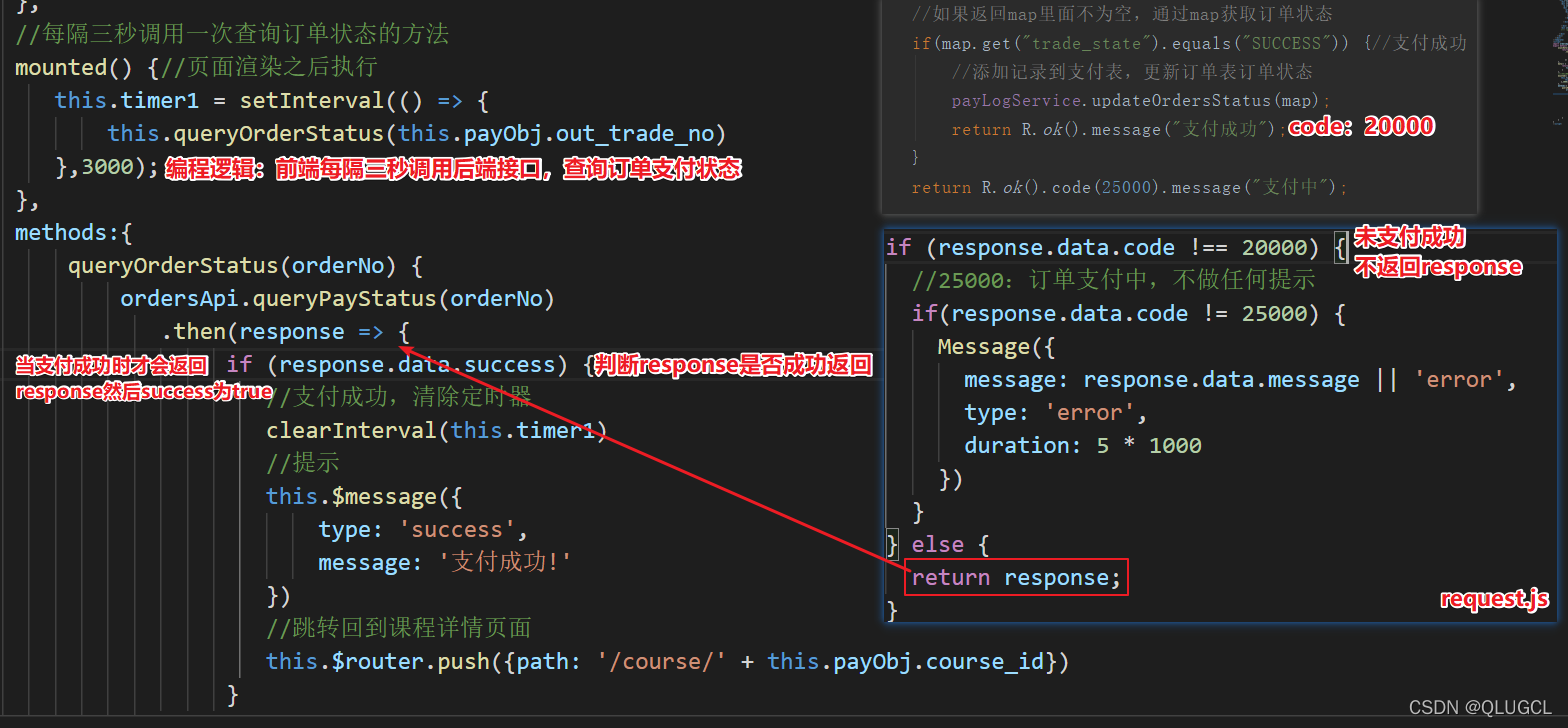Click 'return R.ok().code(25000).message("支付中");' line
Viewport: 1568px width, 728px height.
[x=1130, y=187]
